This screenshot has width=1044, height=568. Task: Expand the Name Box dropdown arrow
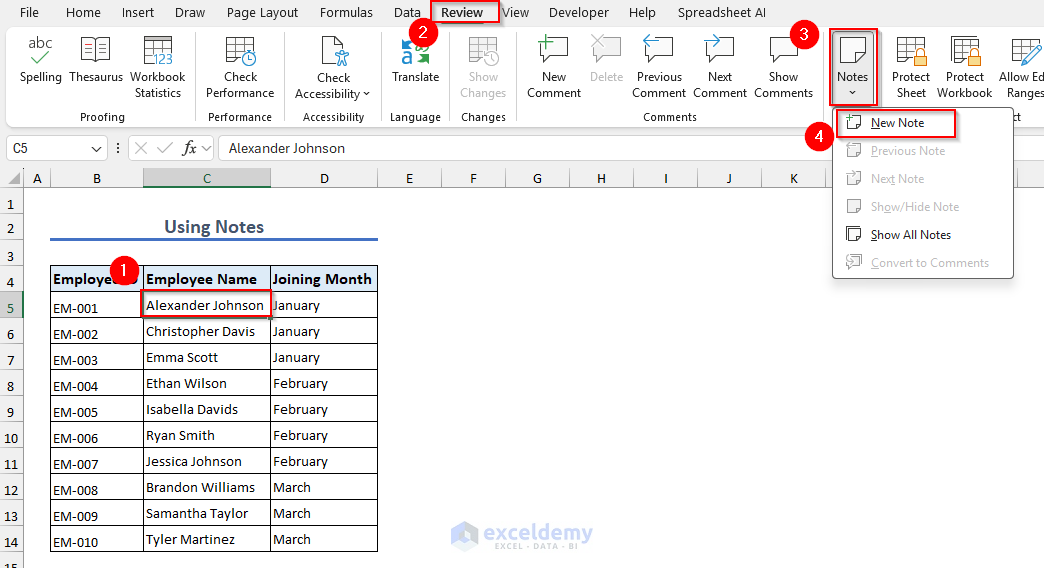pos(96,148)
